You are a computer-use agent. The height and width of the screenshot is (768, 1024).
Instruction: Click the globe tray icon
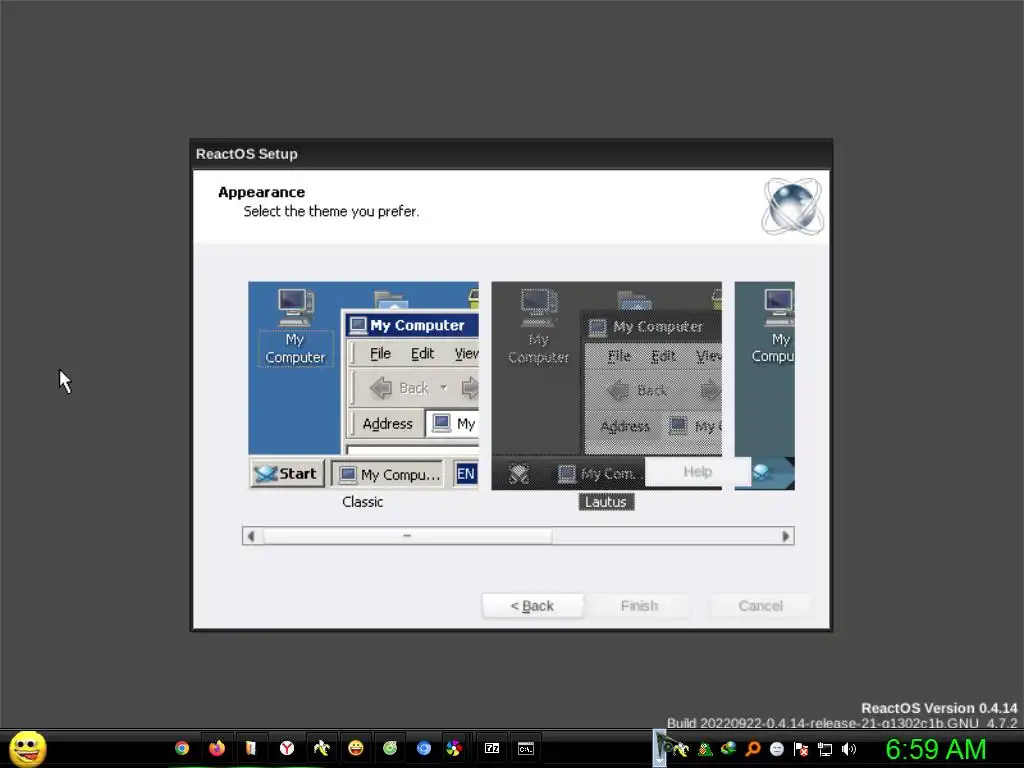[x=729, y=749]
